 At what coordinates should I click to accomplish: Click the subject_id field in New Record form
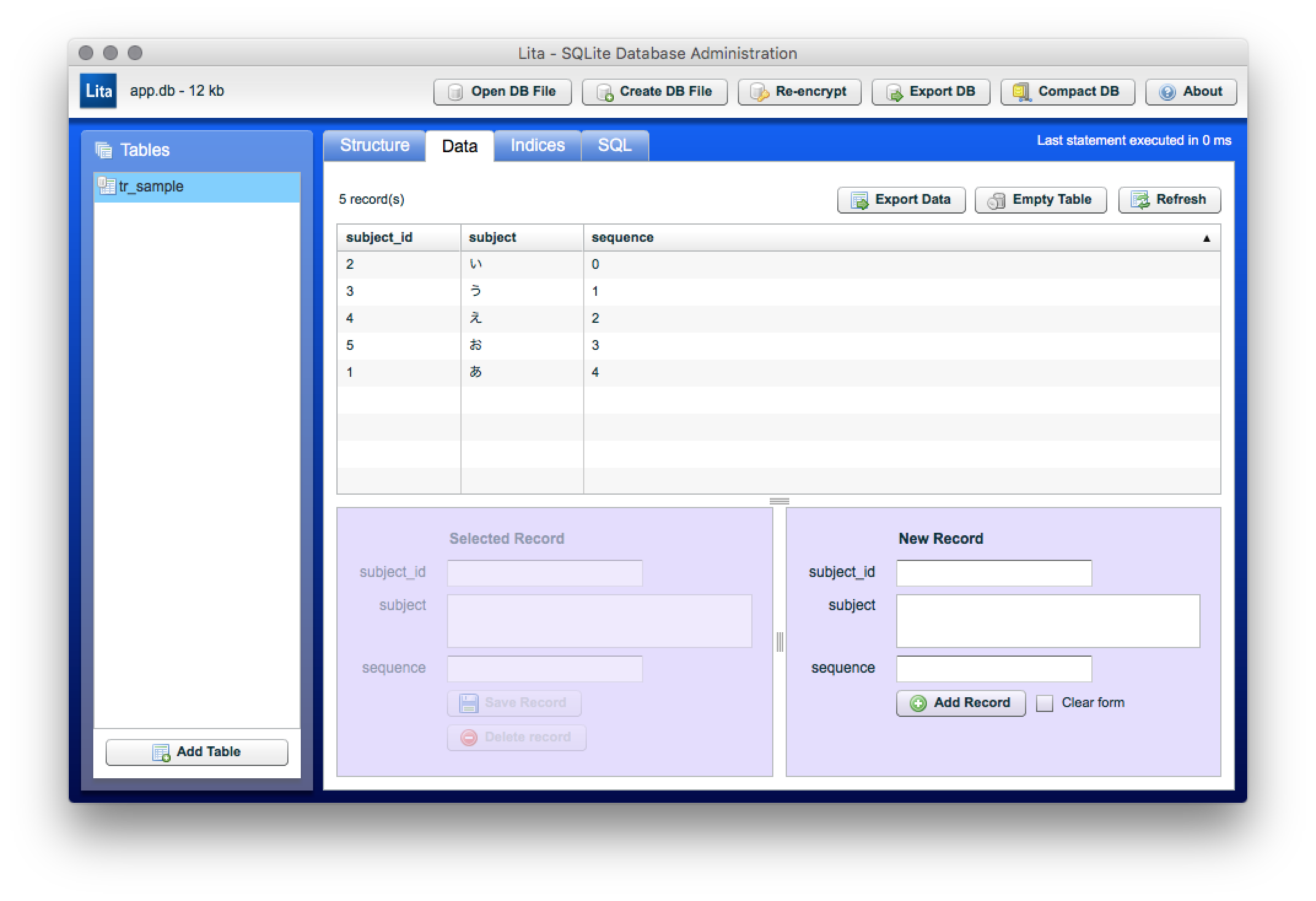[x=993, y=572]
